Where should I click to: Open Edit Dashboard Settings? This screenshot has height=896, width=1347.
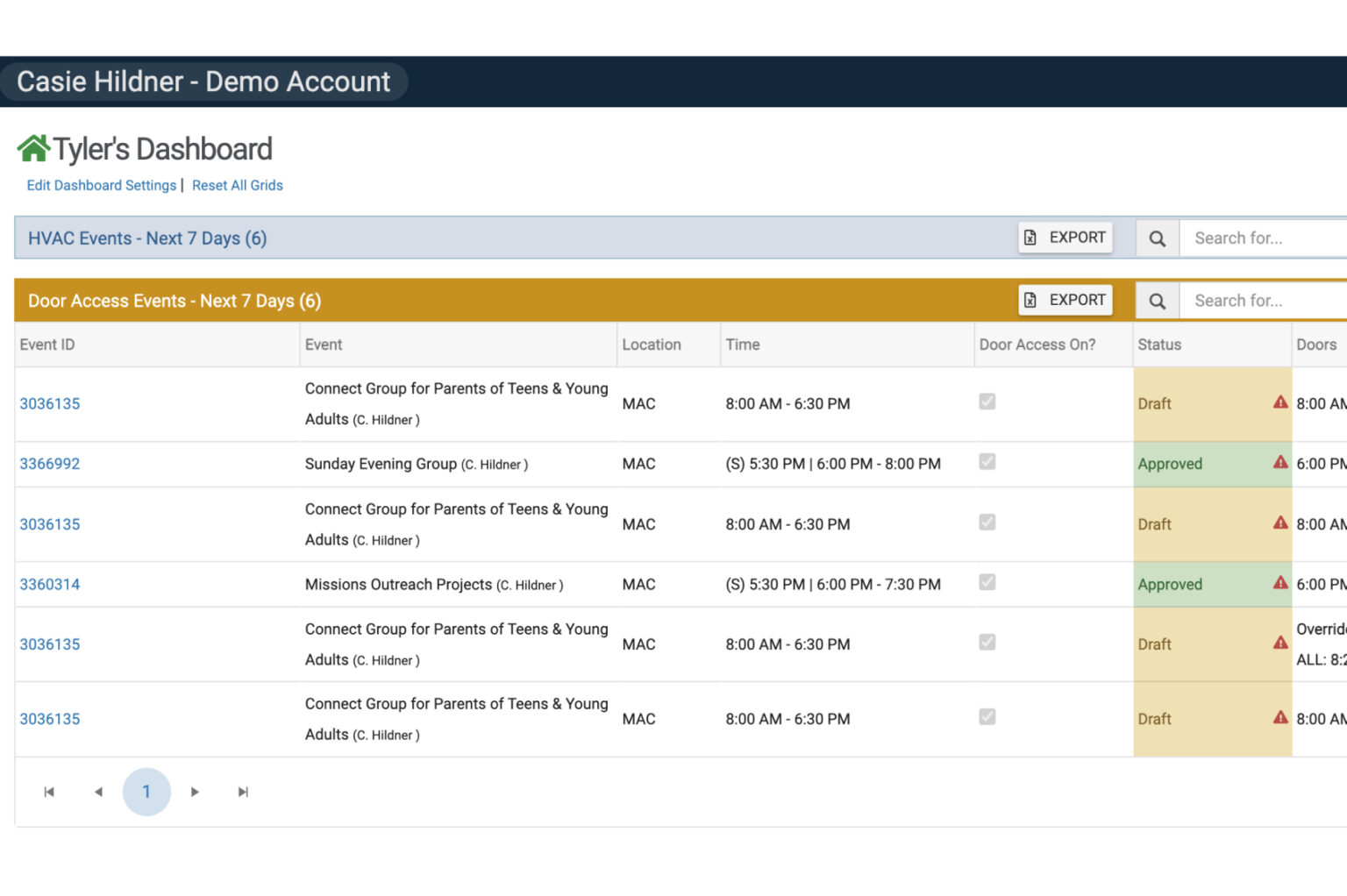(101, 185)
